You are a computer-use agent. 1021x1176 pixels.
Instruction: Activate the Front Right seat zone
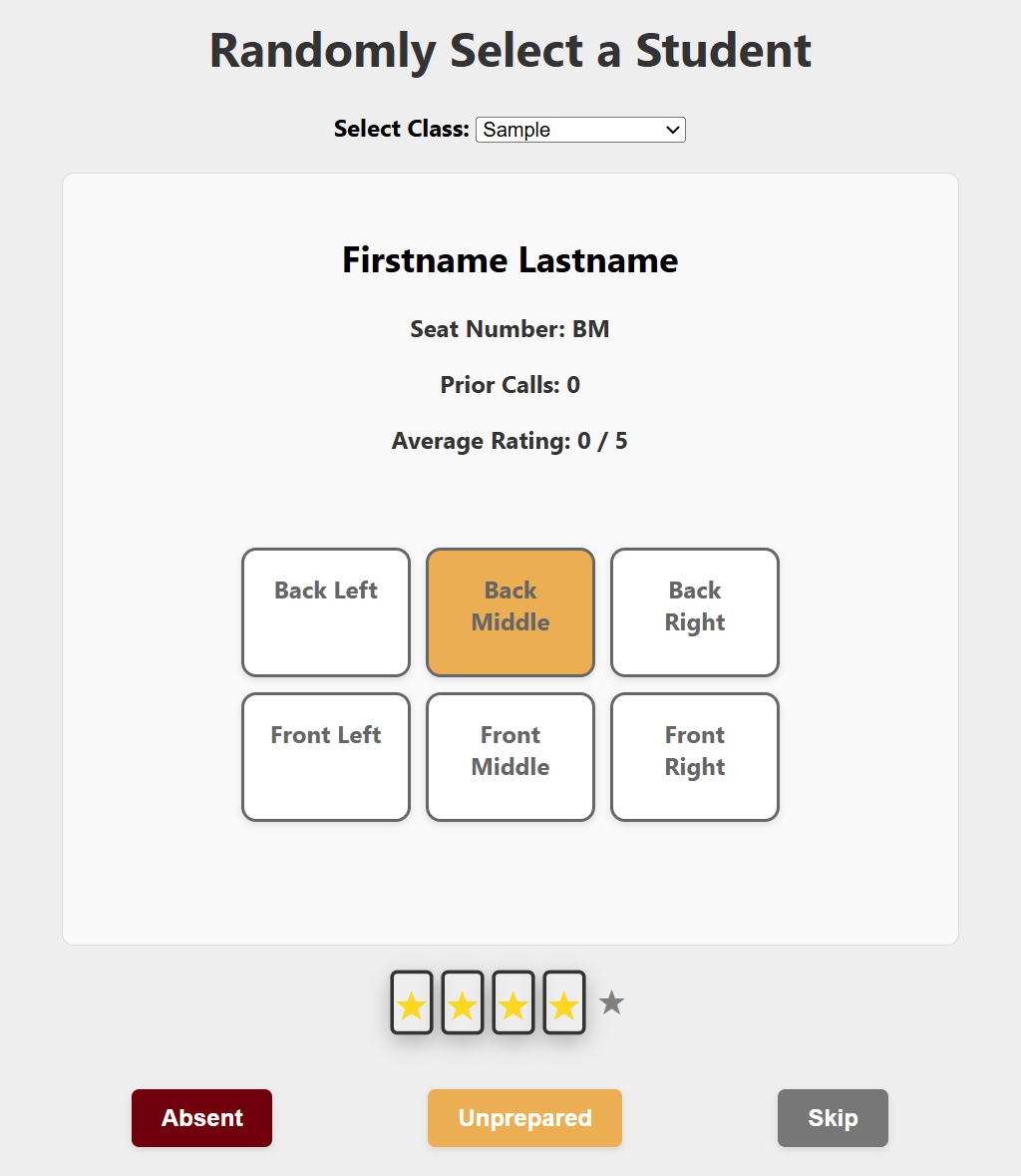point(694,756)
